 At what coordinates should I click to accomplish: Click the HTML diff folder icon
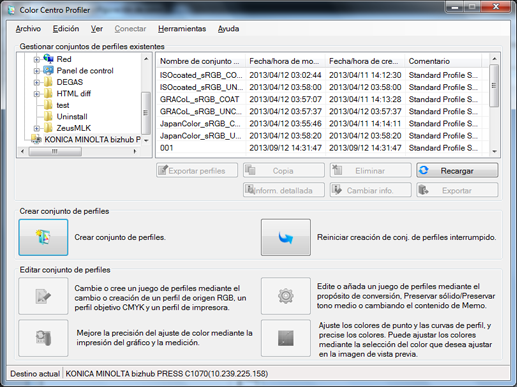pyautogui.click(x=48, y=93)
